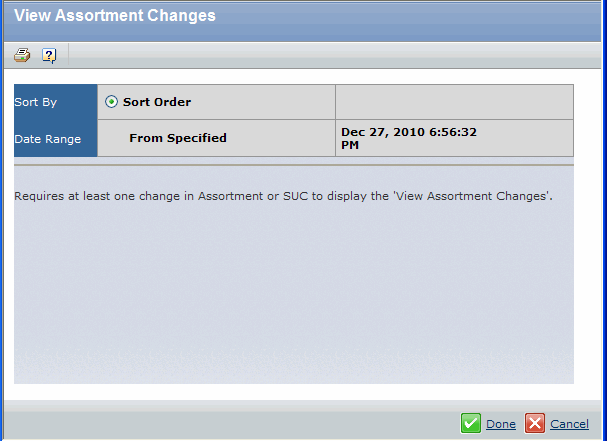Click the Sort Order label text
The height and width of the screenshot is (441, 607).
pyautogui.click(x=157, y=102)
